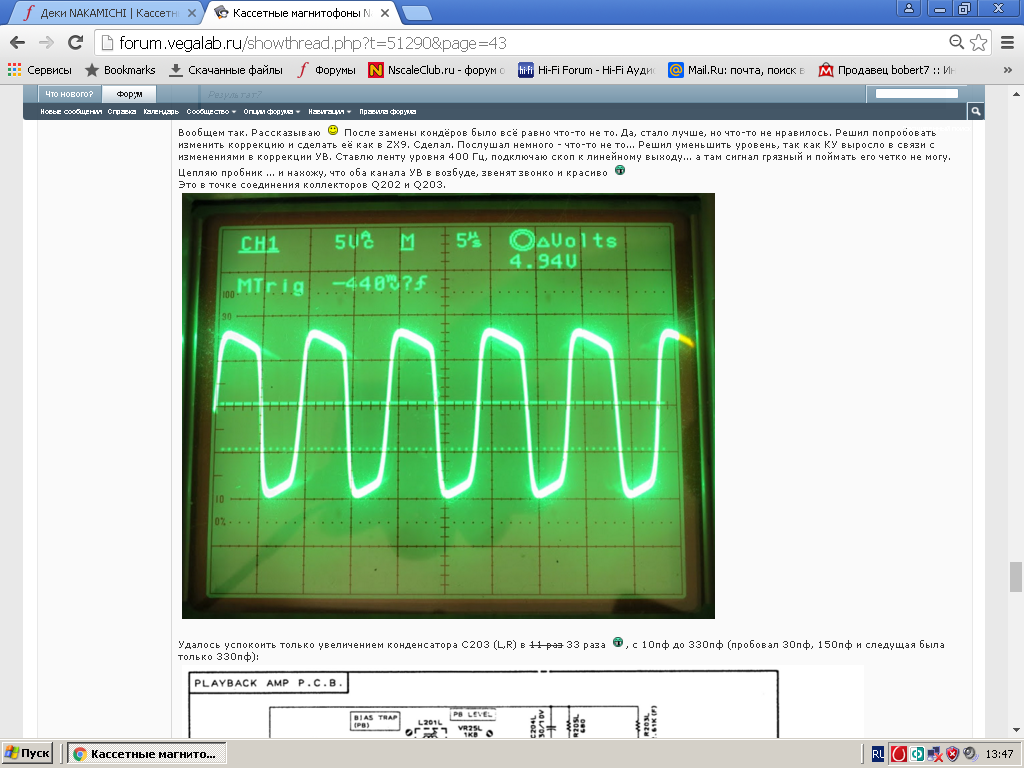
Task: Click the forum search magnifier button
Action: [x=975, y=112]
